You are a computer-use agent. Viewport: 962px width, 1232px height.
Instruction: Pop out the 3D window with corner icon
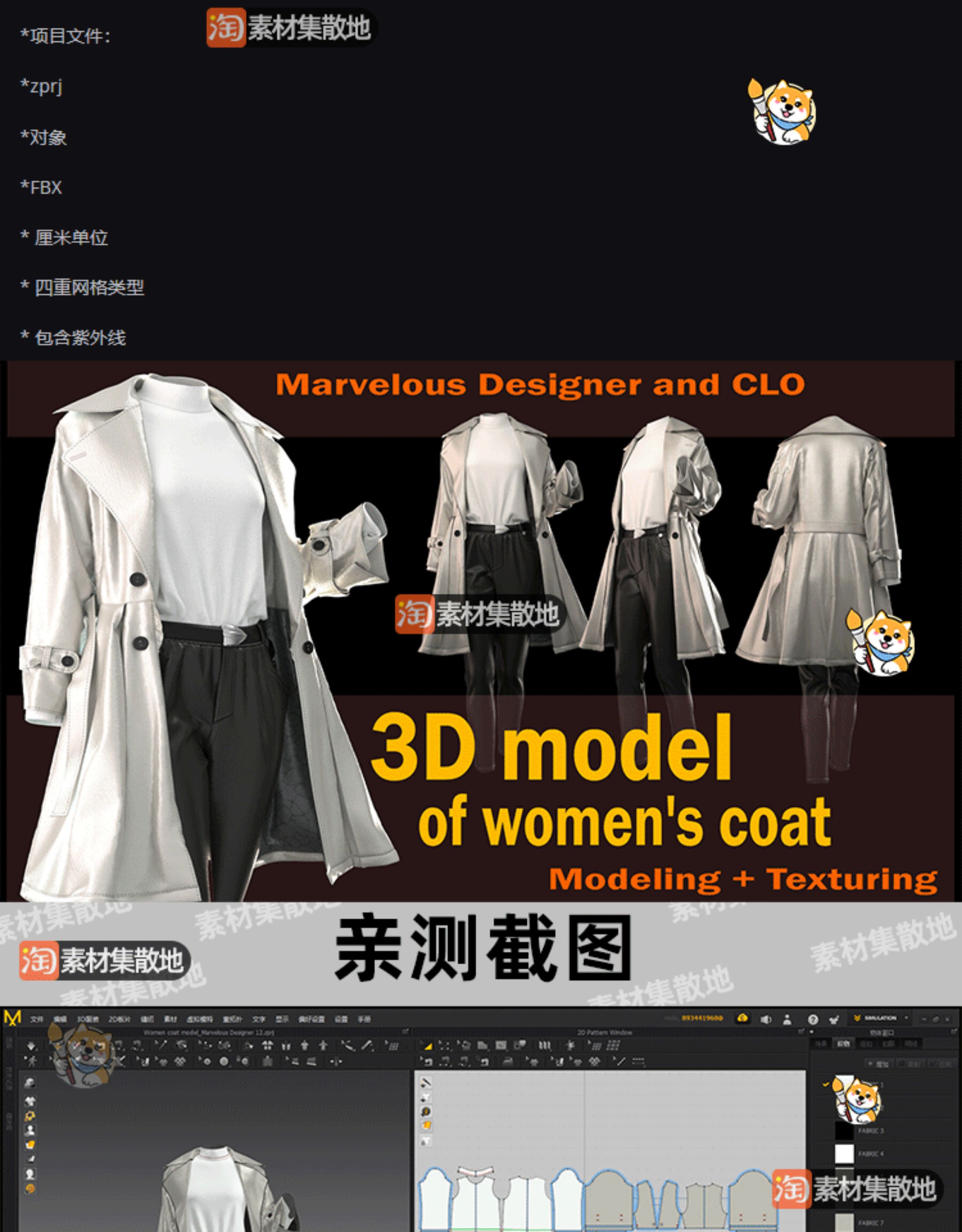tap(405, 1031)
